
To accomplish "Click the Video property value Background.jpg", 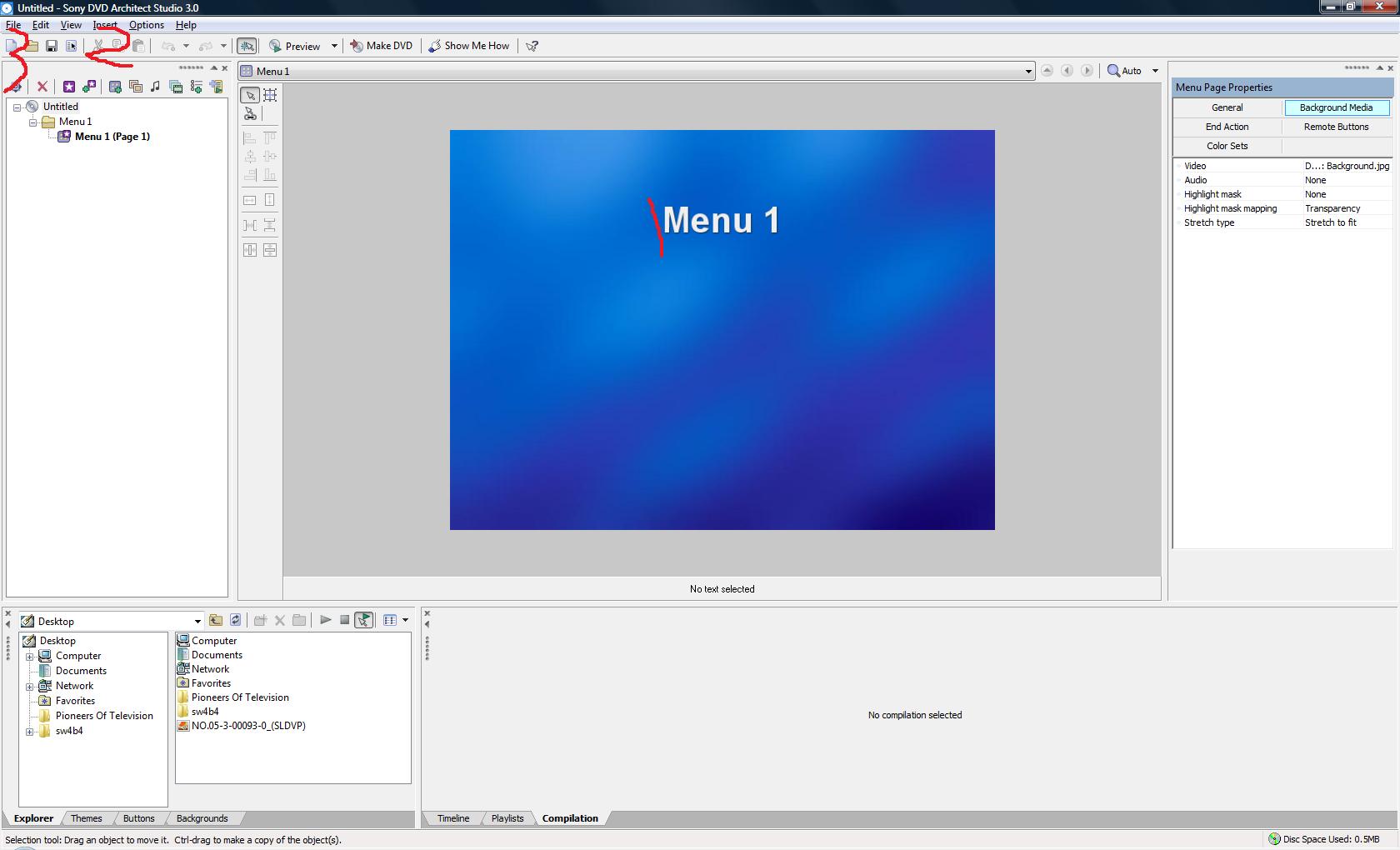I will pos(1347,166).
